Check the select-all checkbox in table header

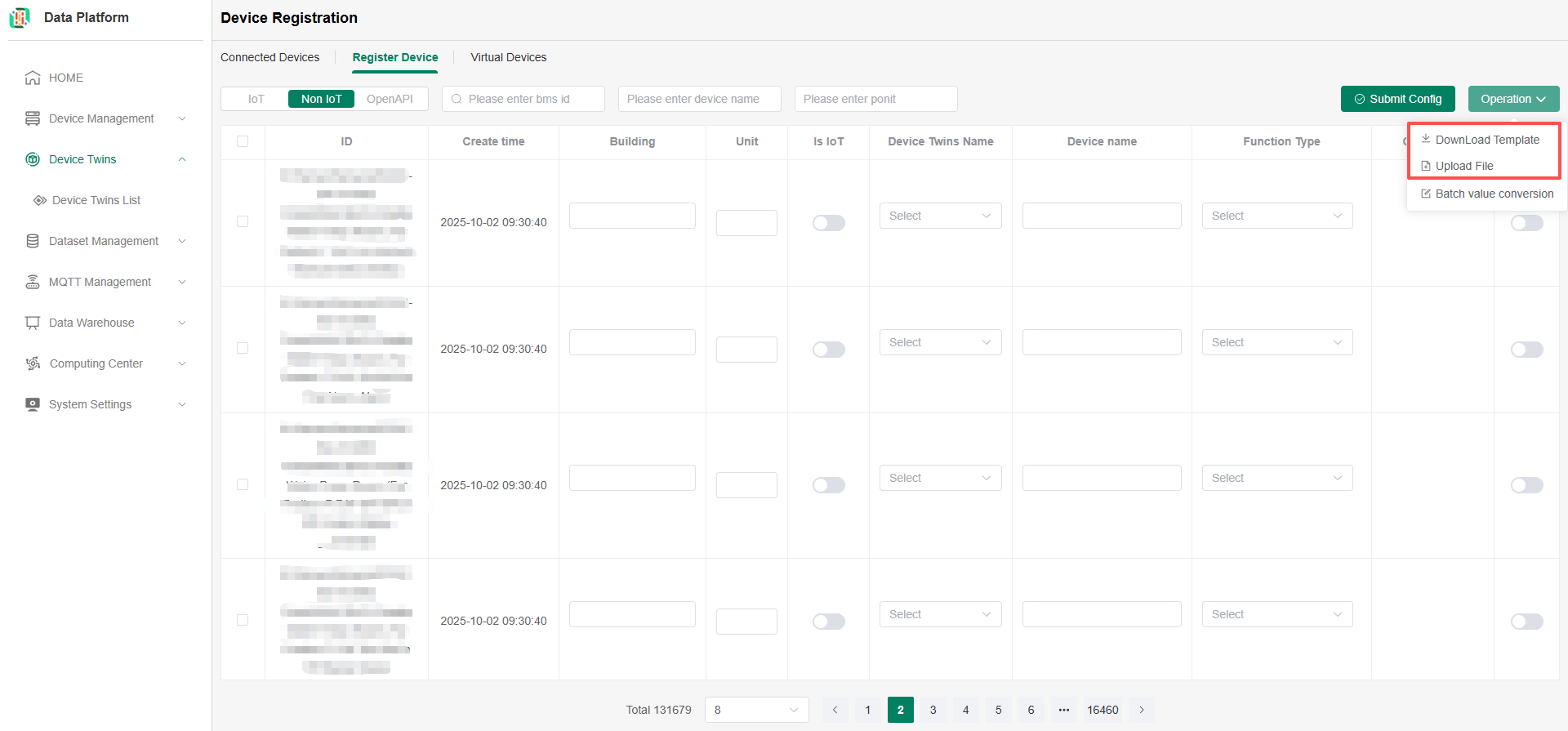tap(243, 141)
